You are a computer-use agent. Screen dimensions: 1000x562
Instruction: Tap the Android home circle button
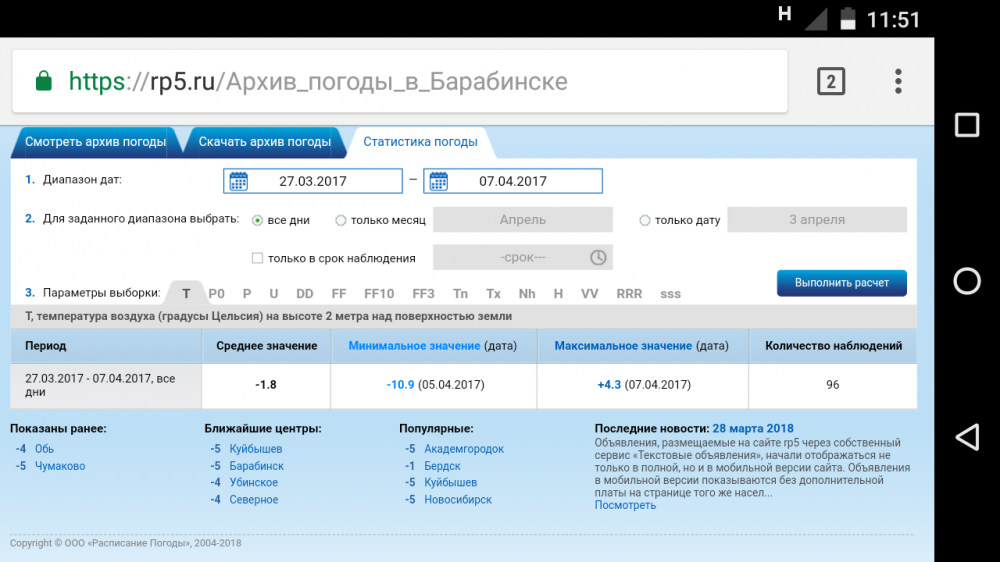tap(966, 281)
